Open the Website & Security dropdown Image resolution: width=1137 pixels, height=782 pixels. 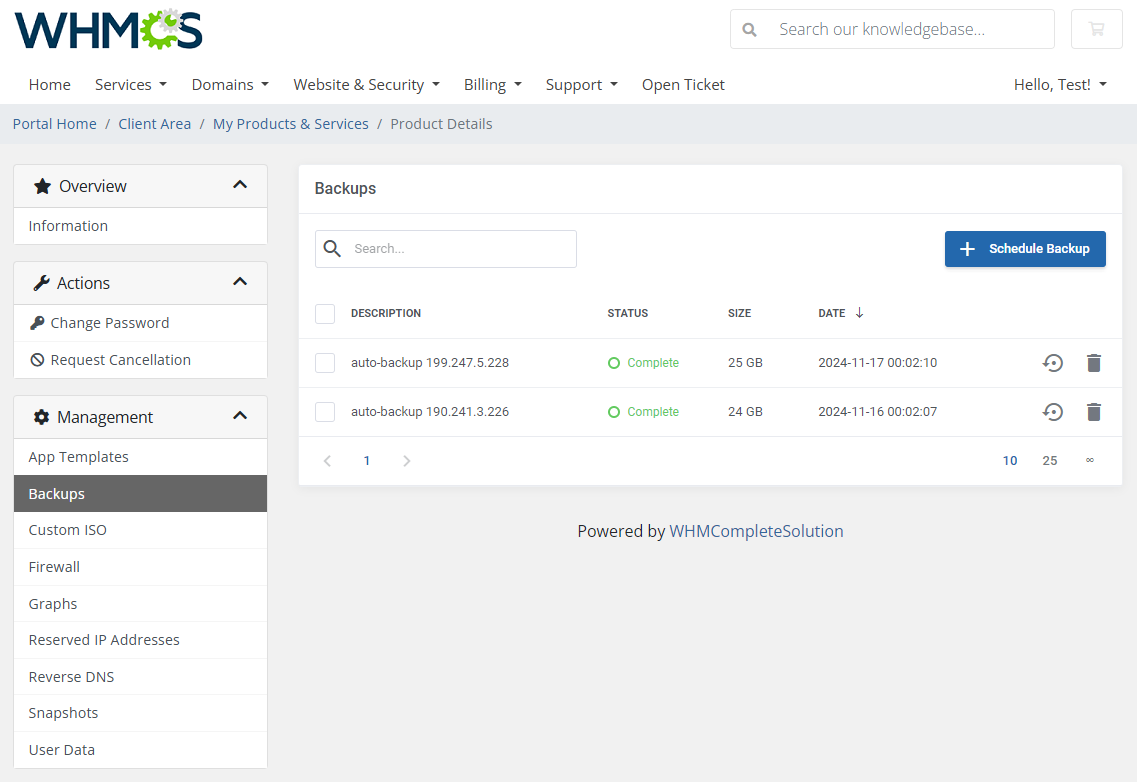click(366, 85)
